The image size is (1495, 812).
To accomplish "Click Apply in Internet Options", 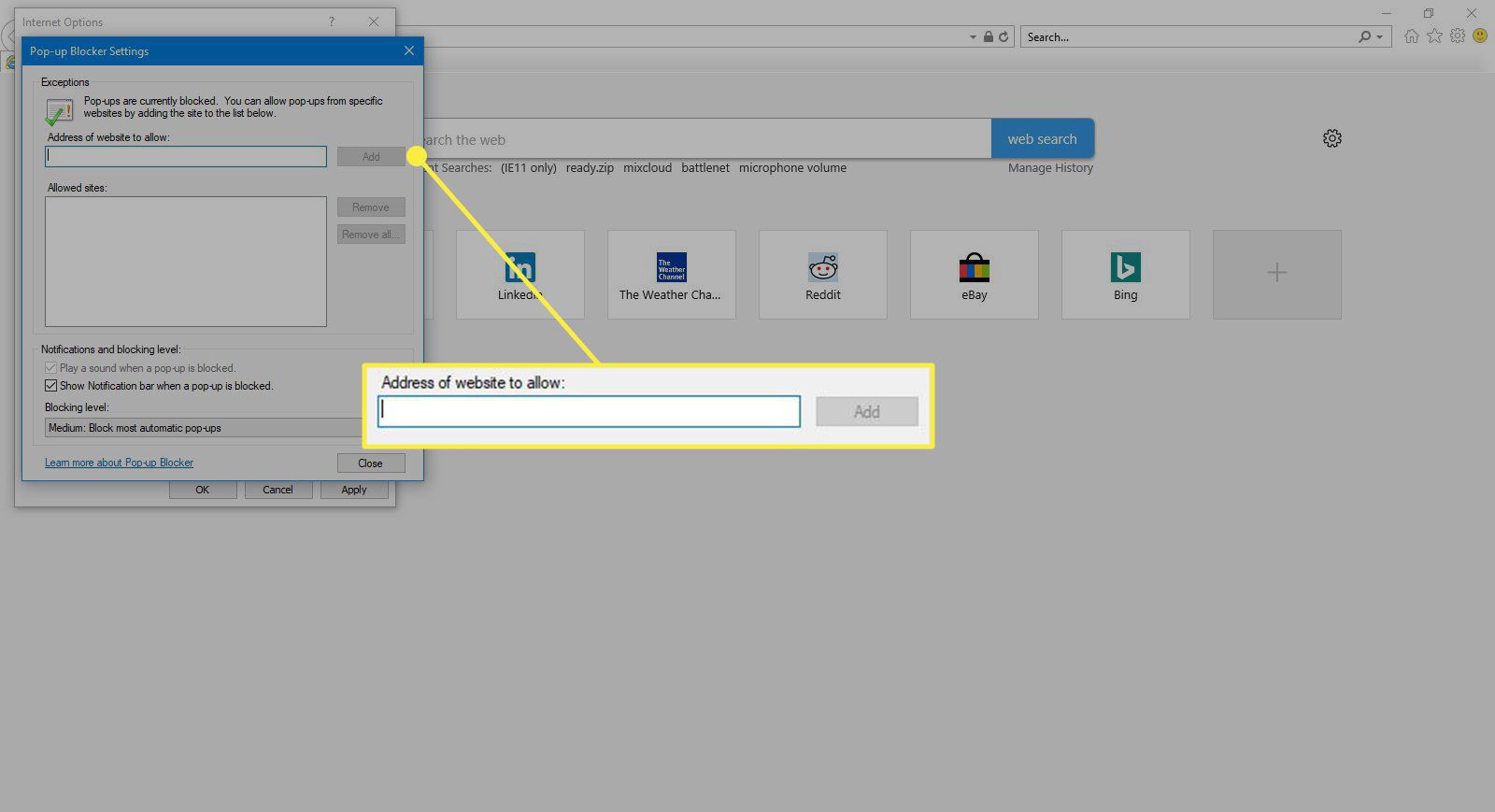I will pyautogui.click(x=354, y=490).
